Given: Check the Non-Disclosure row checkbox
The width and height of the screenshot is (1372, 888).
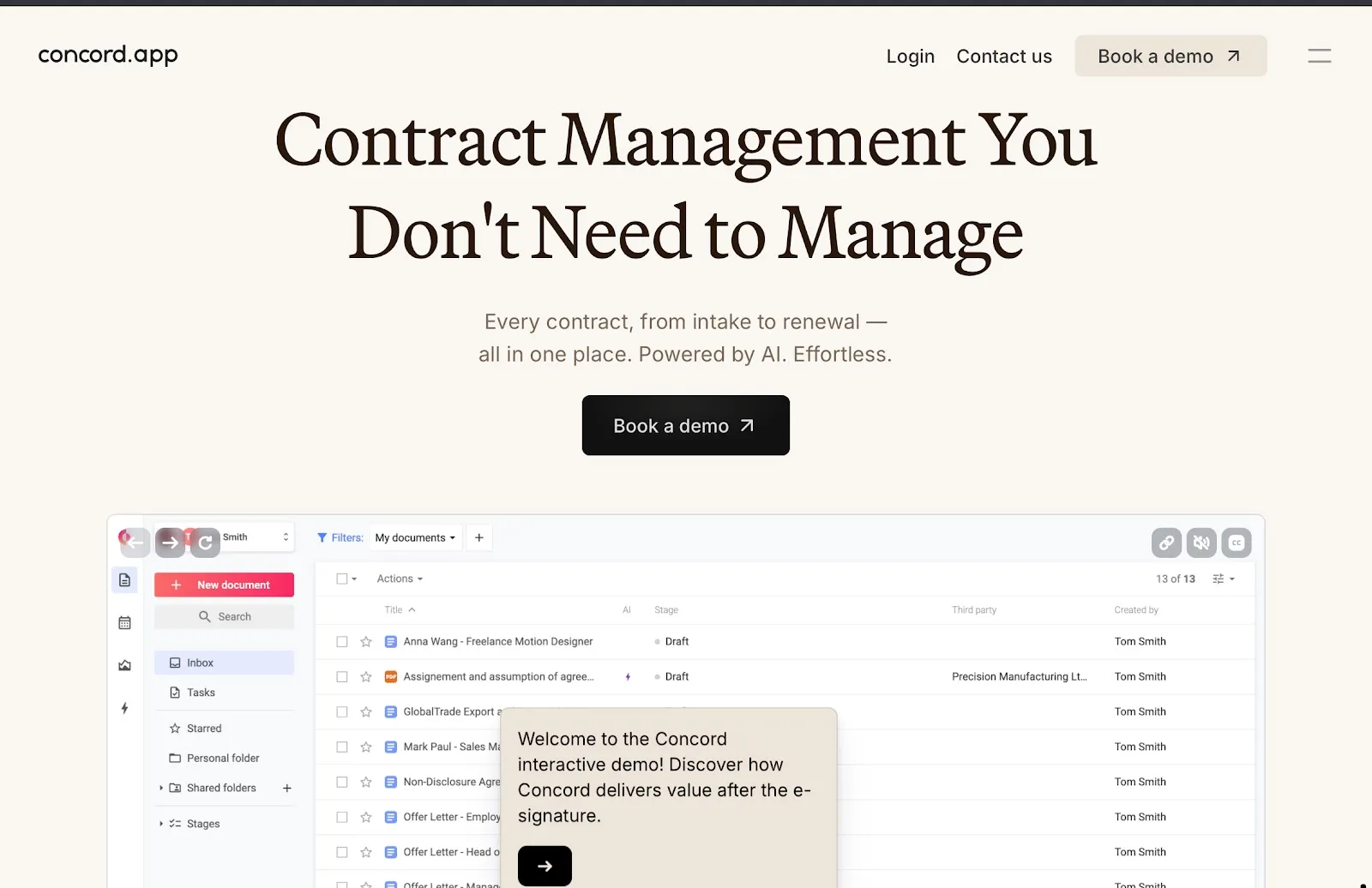Looking at the screenshot, I should pyautogui.click(x=342, y=782).
